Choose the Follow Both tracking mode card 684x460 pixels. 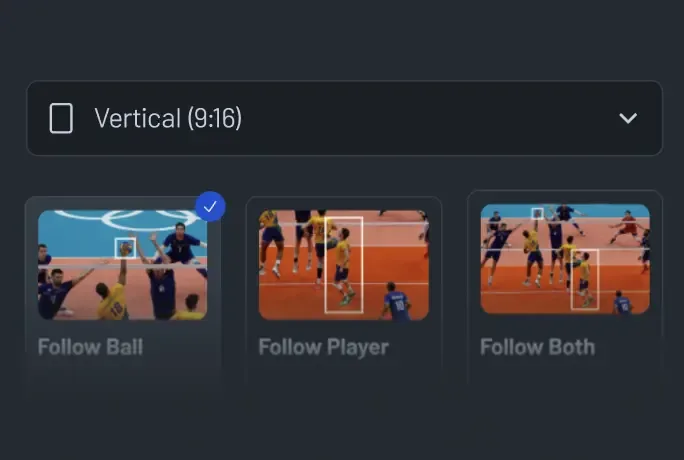(x=565, y=288)
